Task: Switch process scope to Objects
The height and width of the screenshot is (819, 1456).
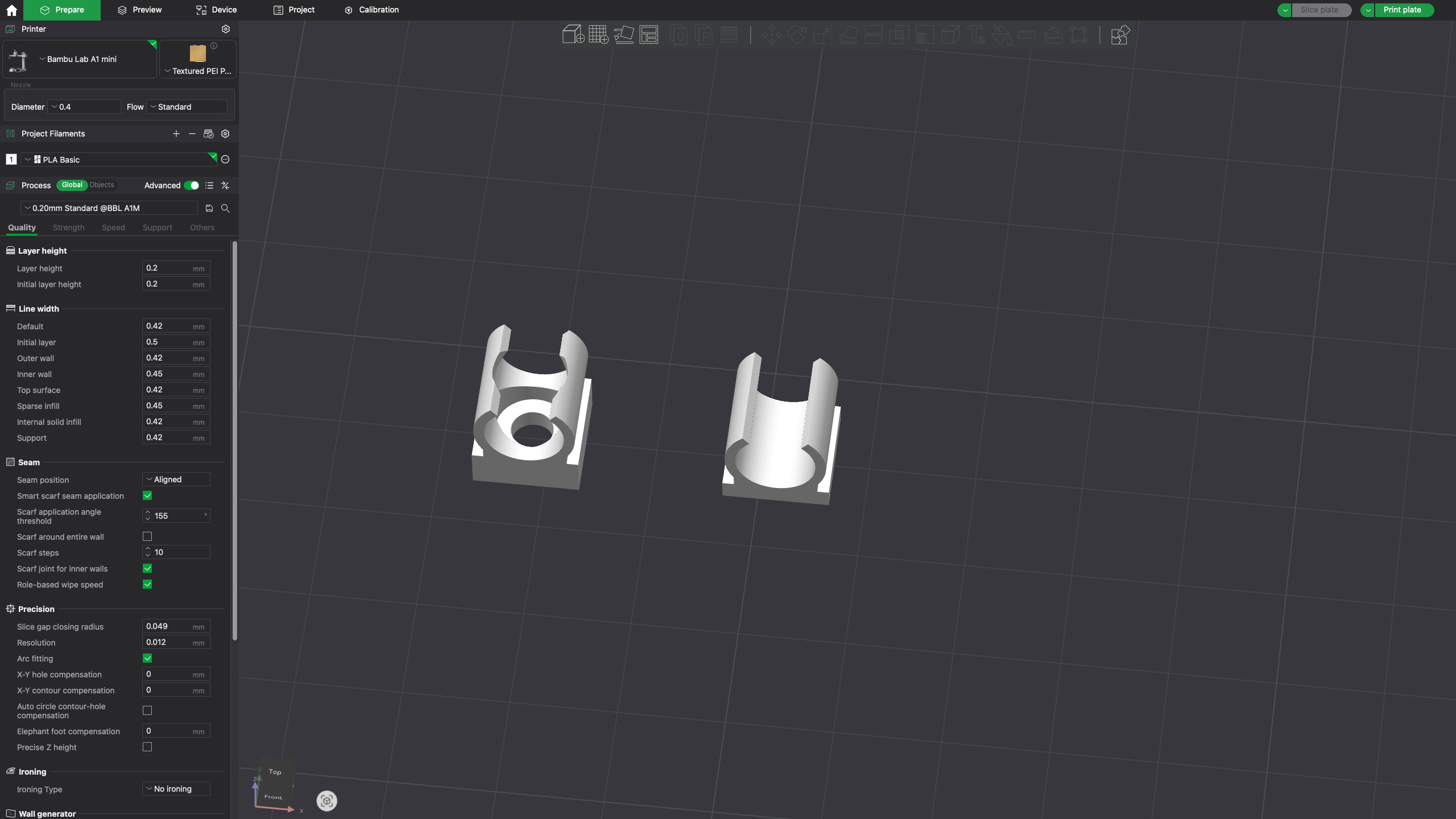Action: click(102, 185)
